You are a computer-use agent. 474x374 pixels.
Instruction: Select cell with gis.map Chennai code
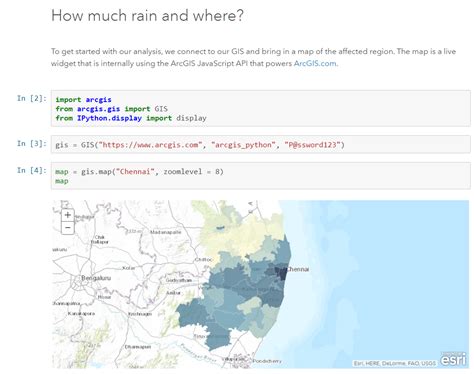(261, 176)
